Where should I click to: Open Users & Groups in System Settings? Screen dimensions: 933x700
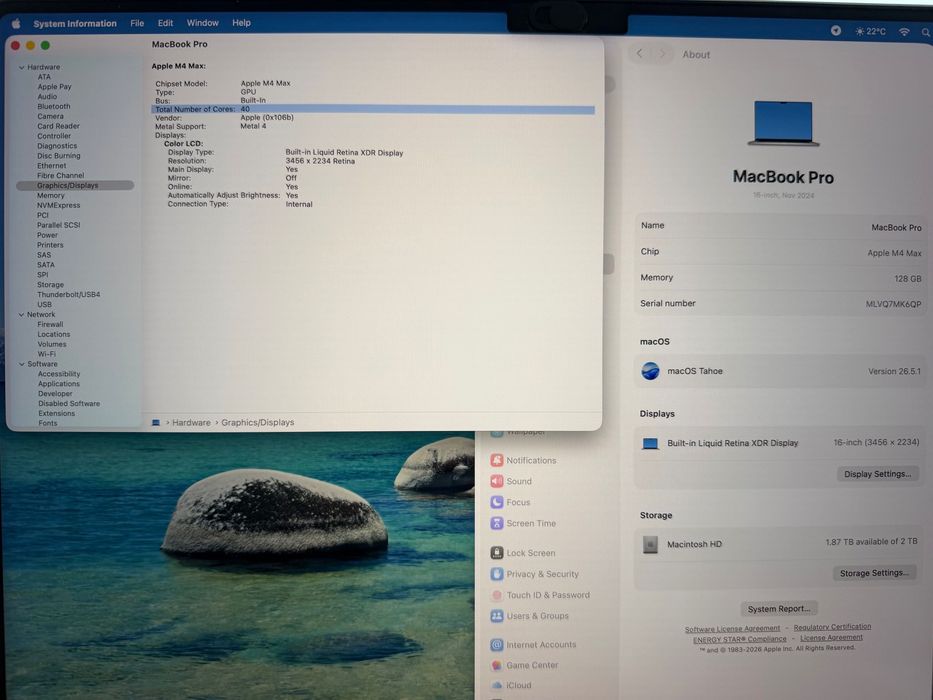click(529, 616)
